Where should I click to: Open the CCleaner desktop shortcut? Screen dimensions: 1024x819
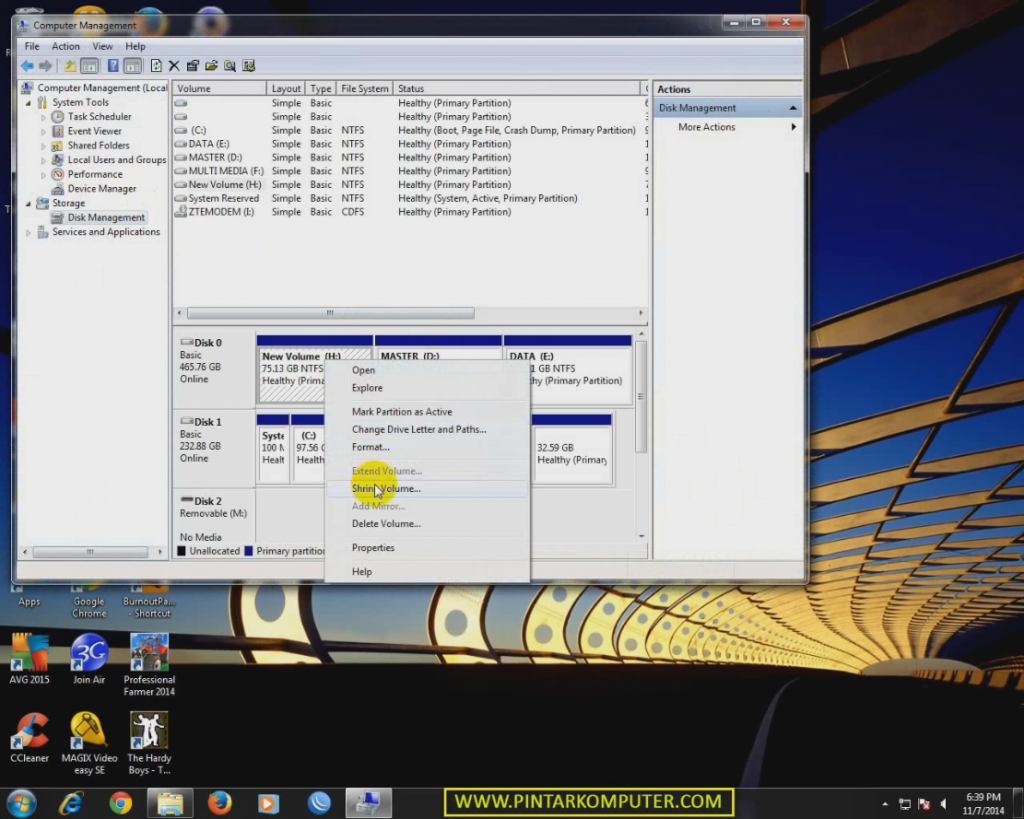point(29,738)
